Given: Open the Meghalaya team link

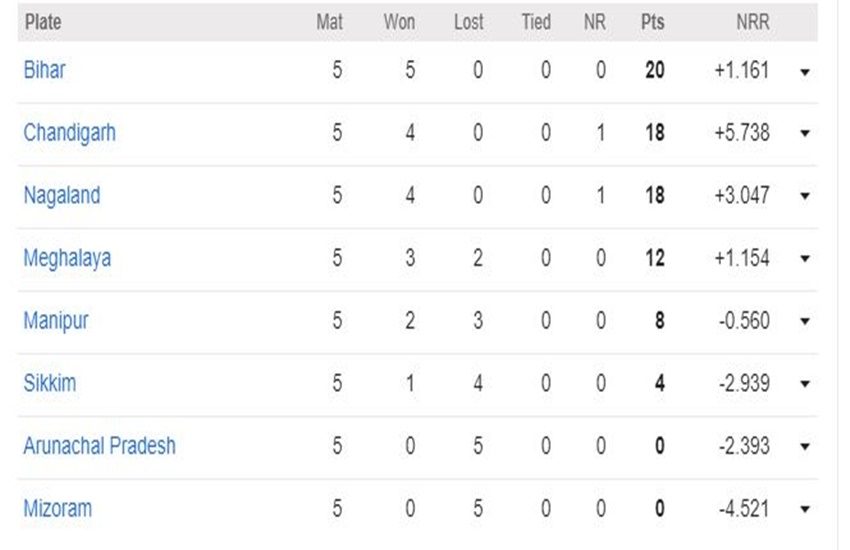Looking at the screenshot, I should pos(67,258).
